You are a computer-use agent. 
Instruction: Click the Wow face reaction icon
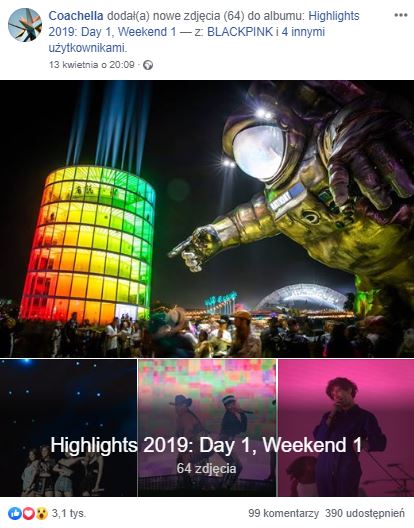(41, 514)
